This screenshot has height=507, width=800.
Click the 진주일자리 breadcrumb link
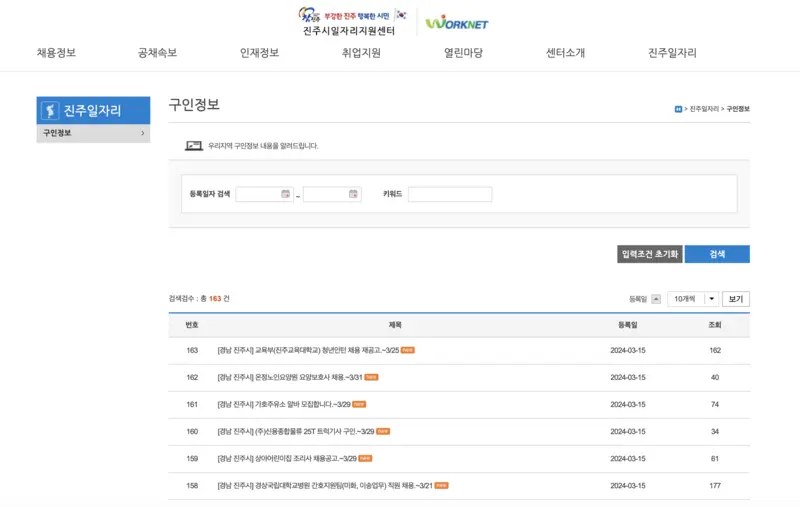[704, 109]
